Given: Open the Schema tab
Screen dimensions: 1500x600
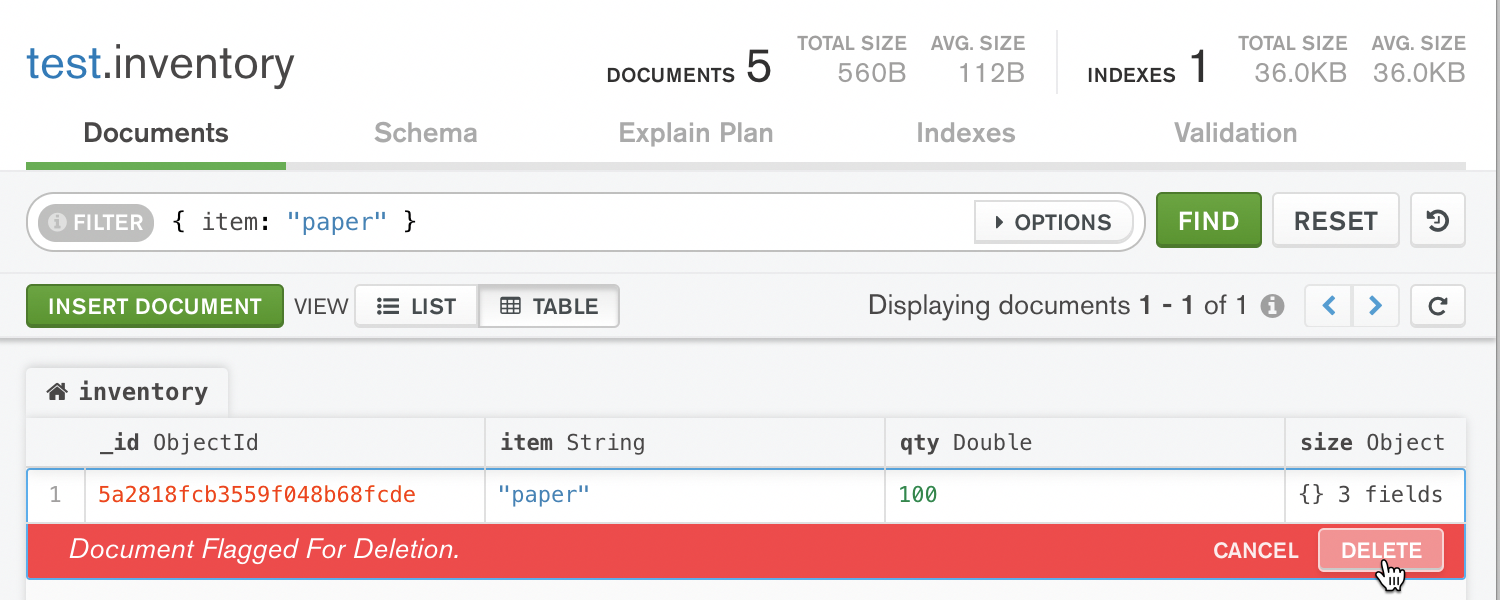Looking at the screenshot, I should click(x=425, y=133).
